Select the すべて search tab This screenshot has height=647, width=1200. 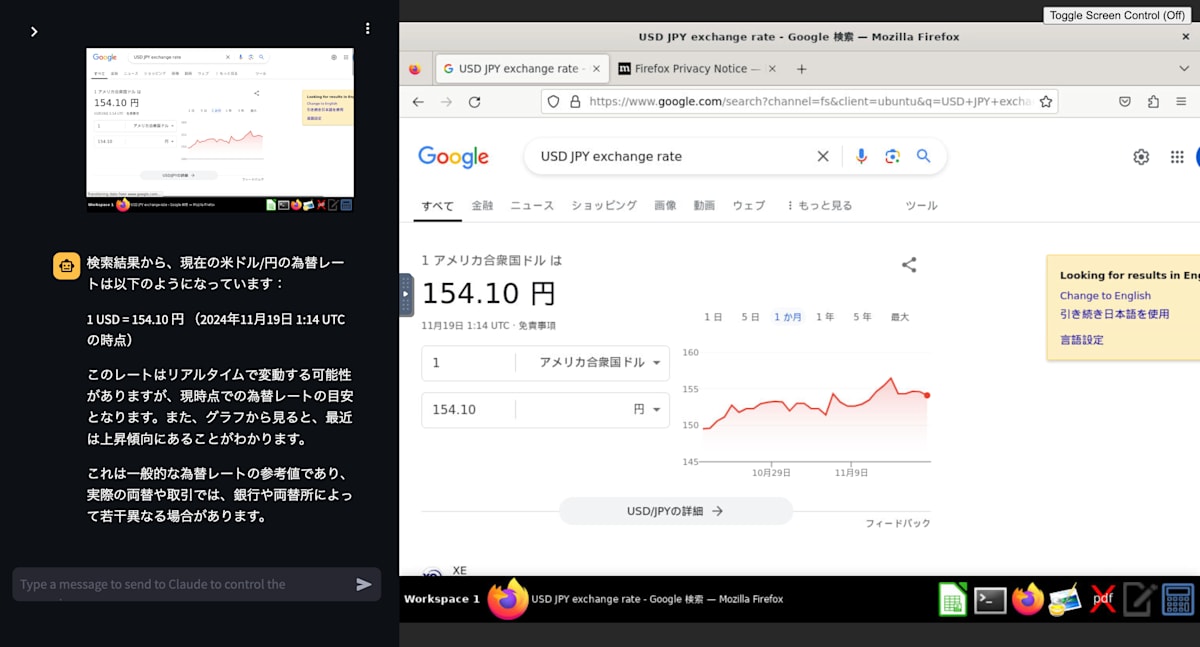[437, 206]
